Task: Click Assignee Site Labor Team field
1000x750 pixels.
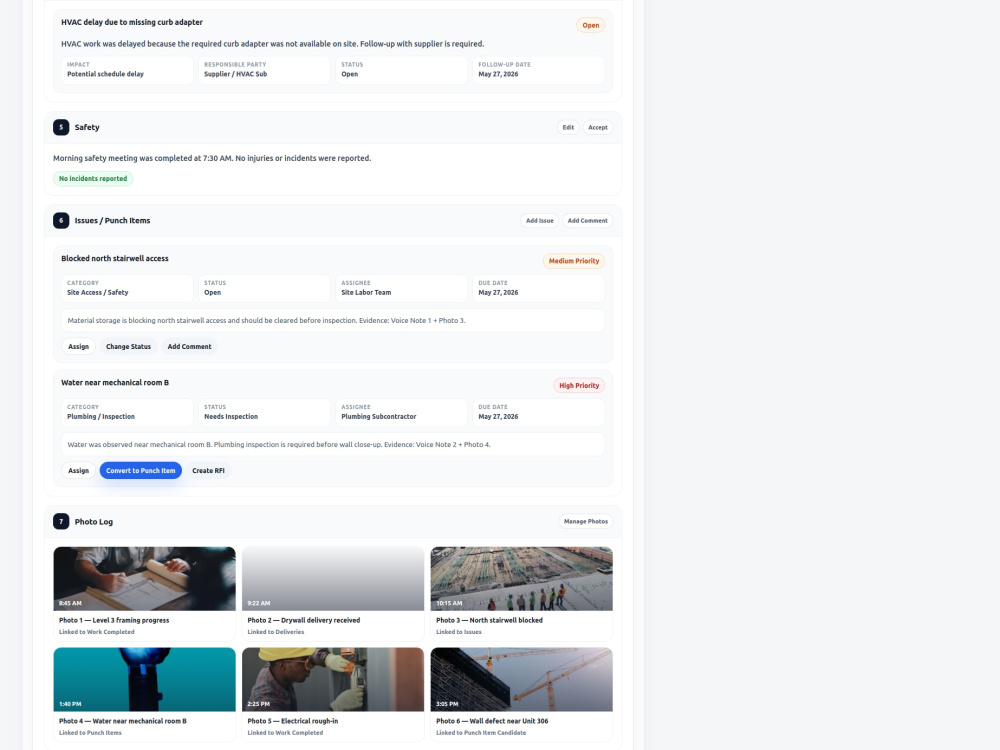Action: click(x=401, y=288)
